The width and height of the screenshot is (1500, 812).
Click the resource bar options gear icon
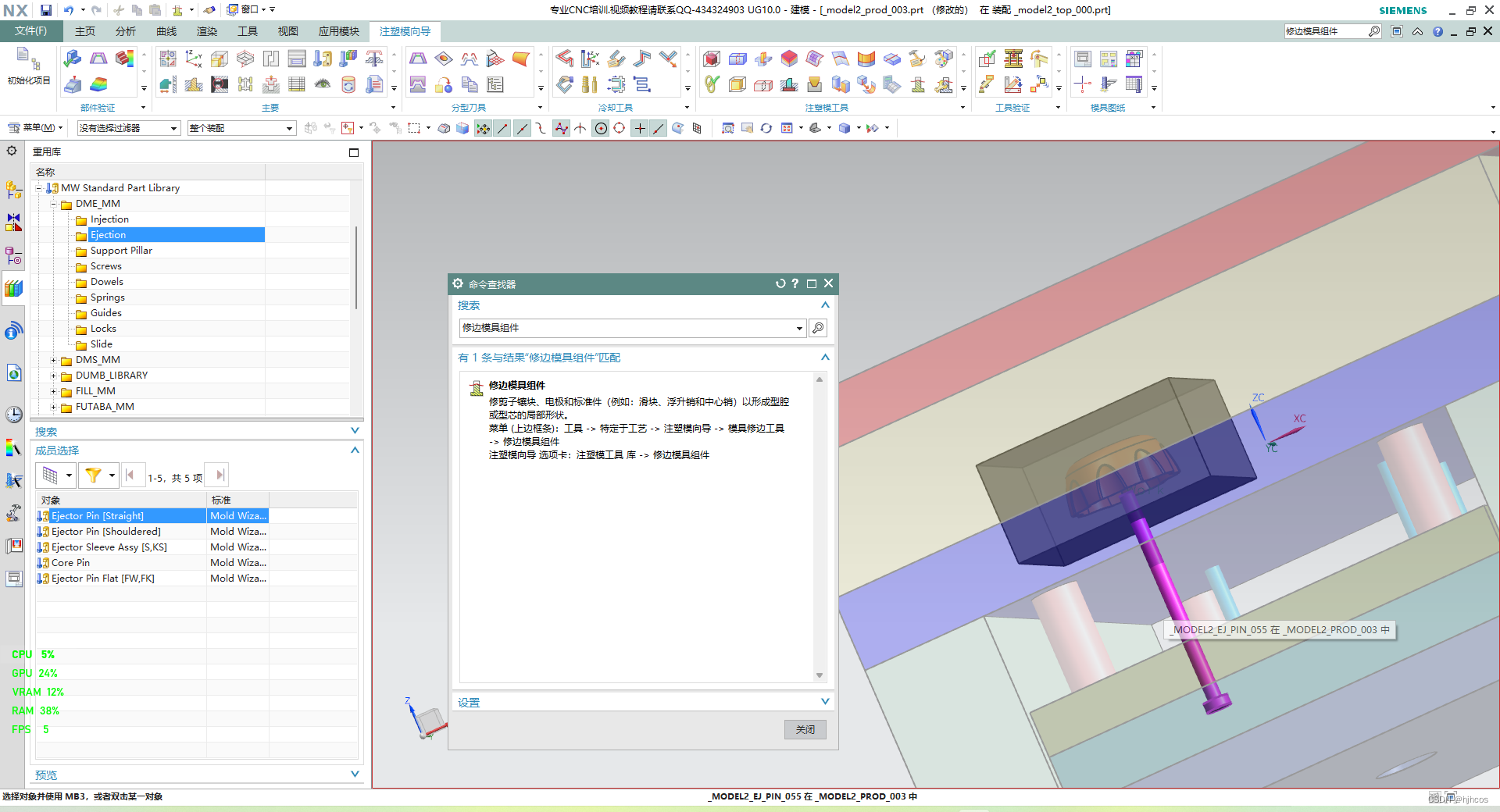[x=12, y=151]
